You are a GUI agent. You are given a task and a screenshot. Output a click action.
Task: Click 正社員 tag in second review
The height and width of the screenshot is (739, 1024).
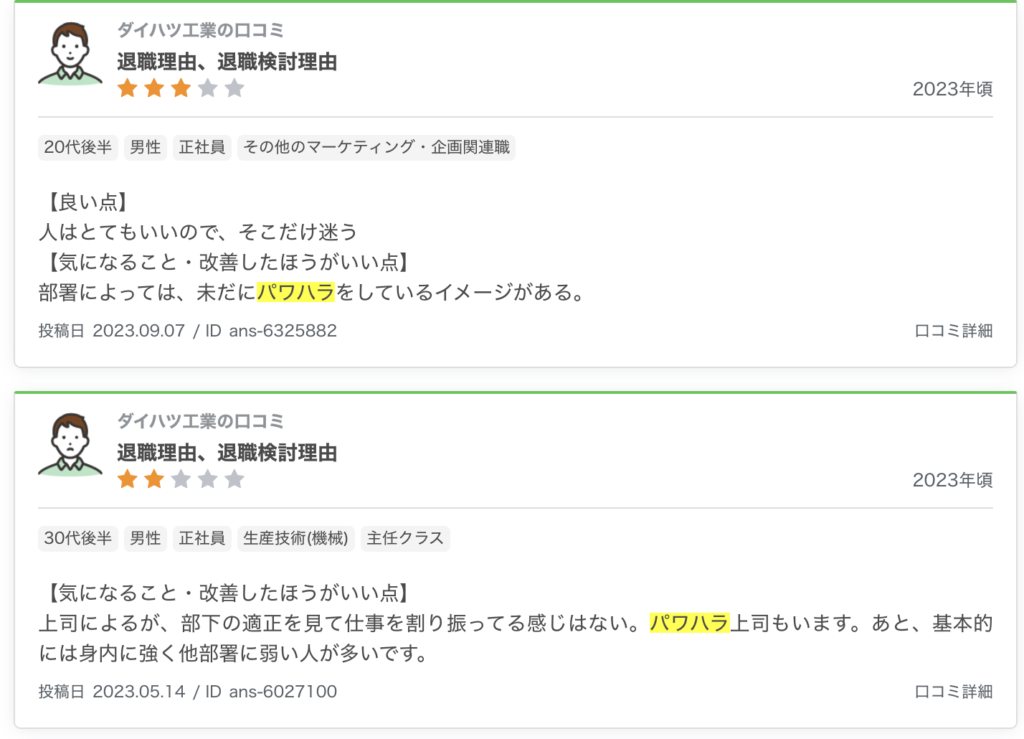[x=203, y=539]
